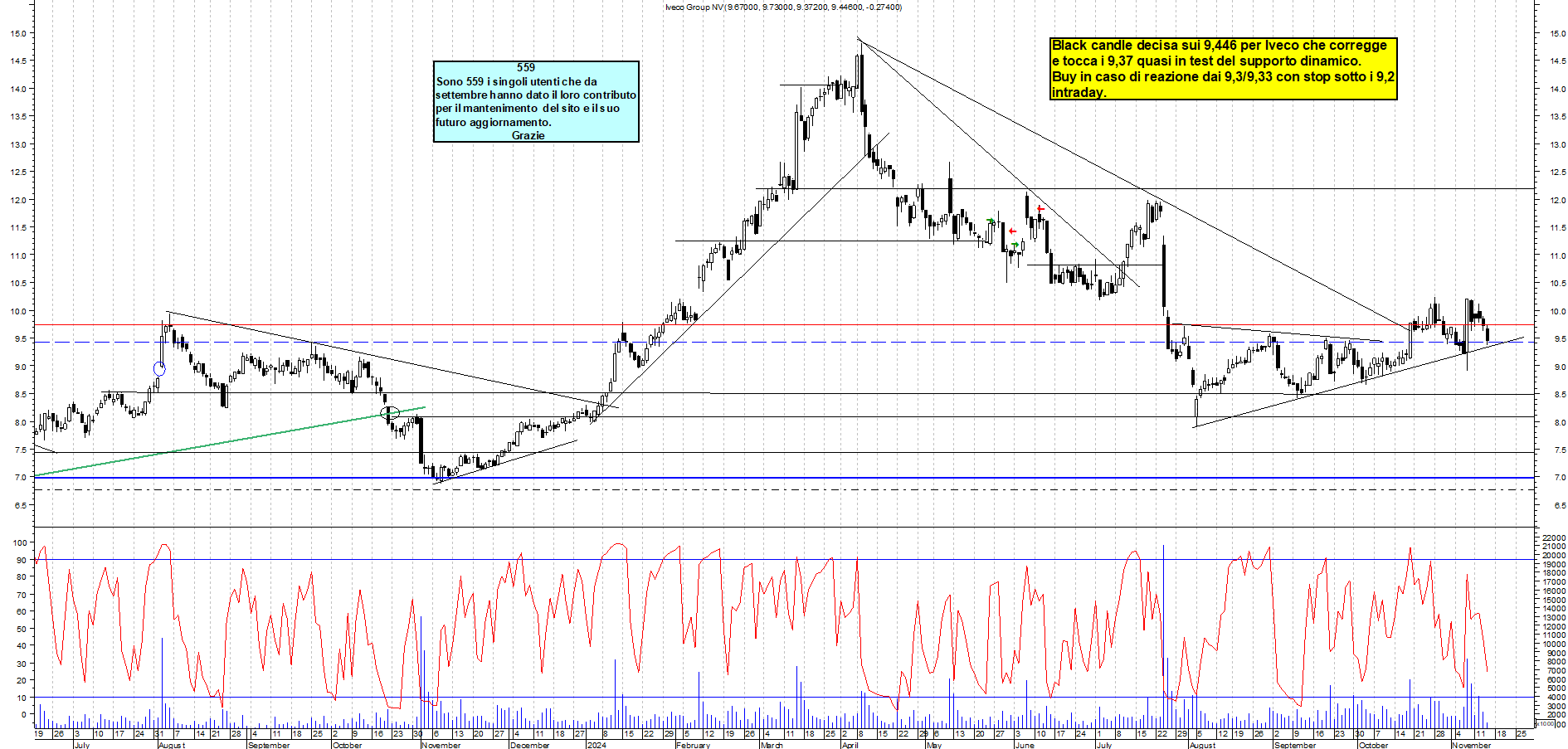Image resolution: width=1568 pixels, height=749 pixels.
Task: Click the 'Grazie' text in the cyan box
Action: (528, 135)
